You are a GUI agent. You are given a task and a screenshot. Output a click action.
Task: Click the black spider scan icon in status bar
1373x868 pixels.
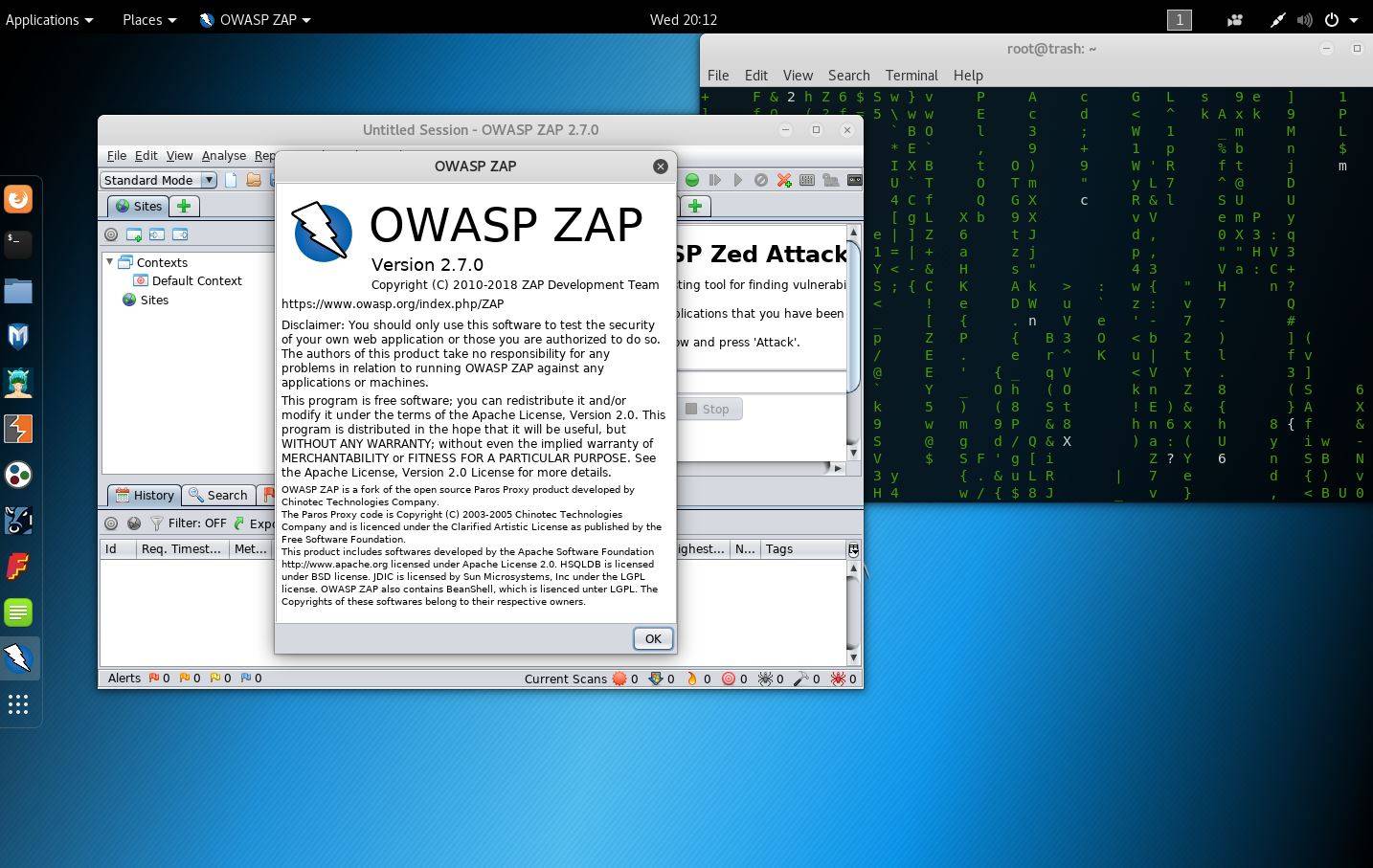click(765, 679)
